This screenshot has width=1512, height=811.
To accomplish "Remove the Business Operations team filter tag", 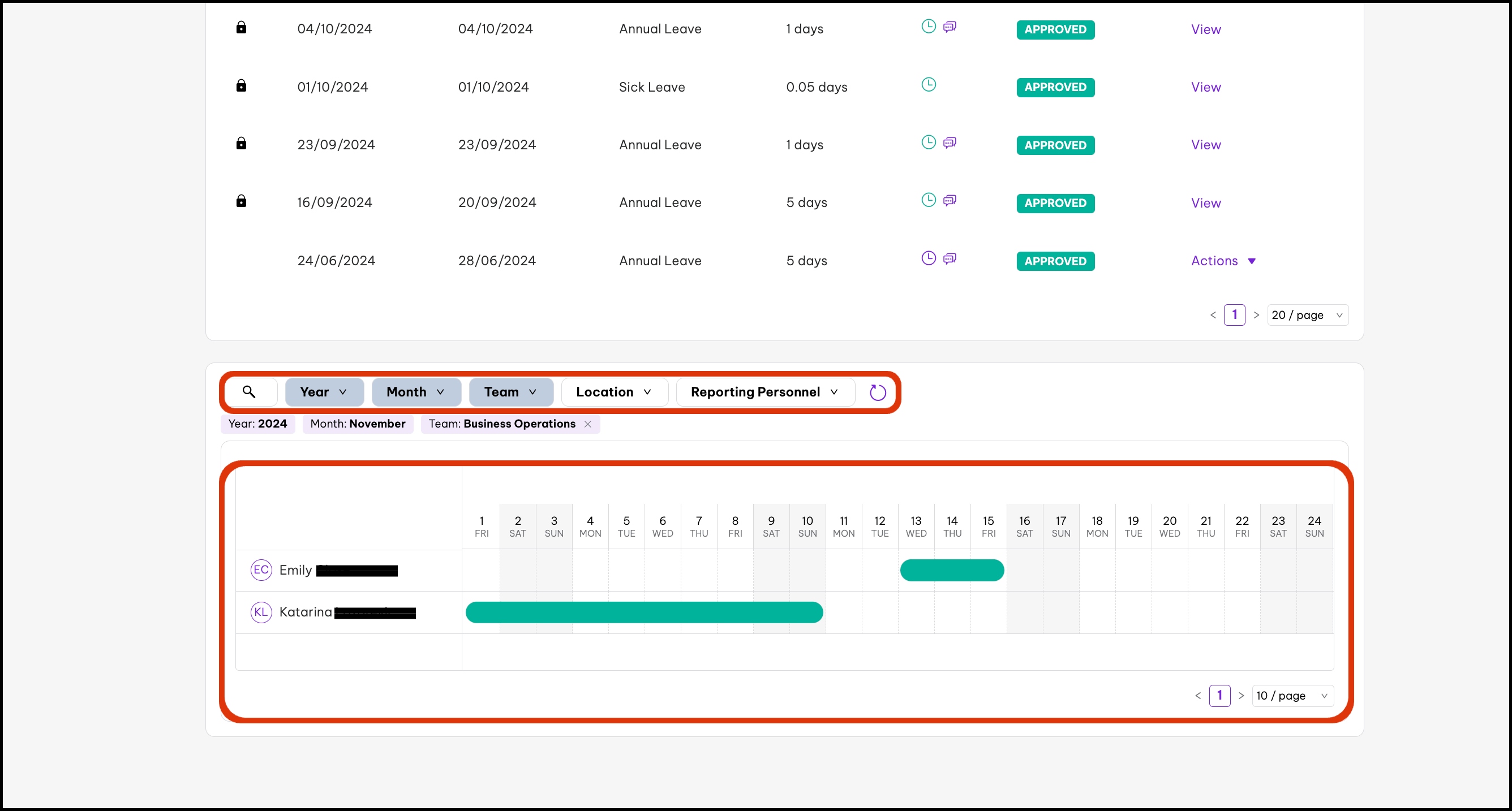I will pos(587,424).
